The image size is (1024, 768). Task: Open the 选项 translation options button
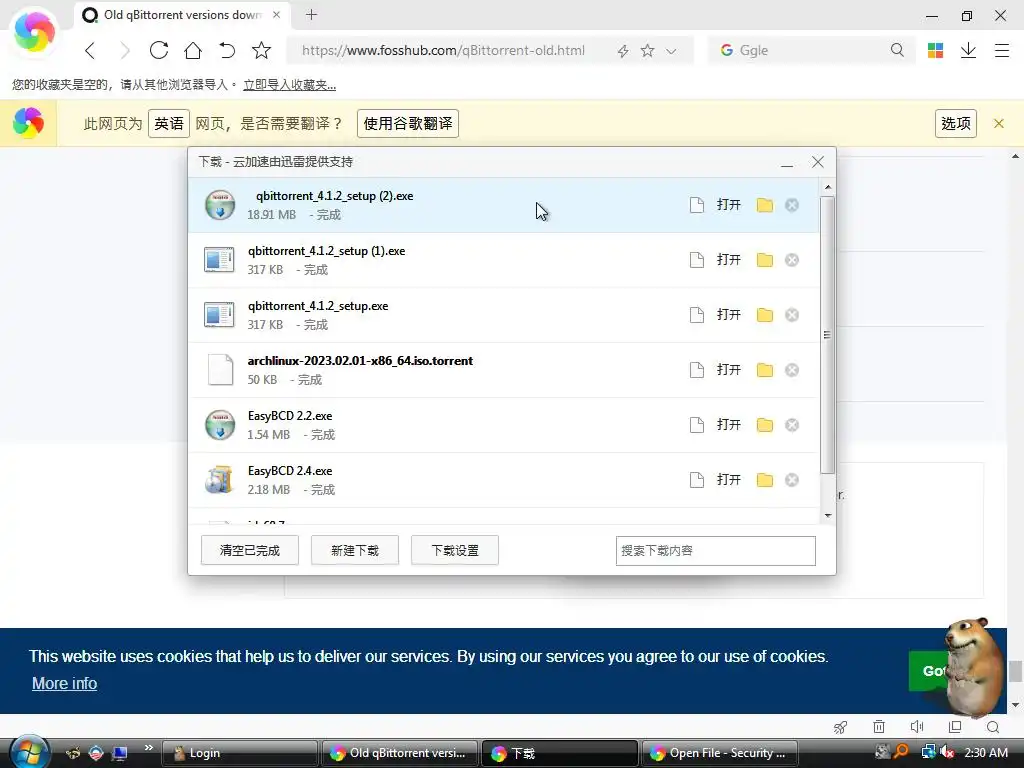pyautogui.click(x=955, y=123)
